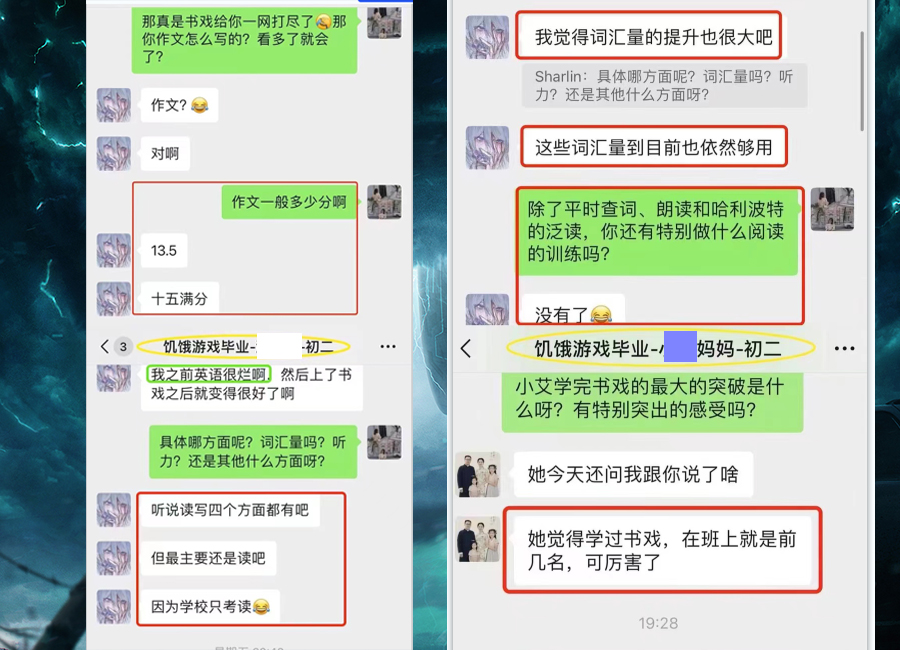Tap anime avatar next to 作文? message
The height and width of the screenshot is (650, 900).
click(x=114, y=105)
